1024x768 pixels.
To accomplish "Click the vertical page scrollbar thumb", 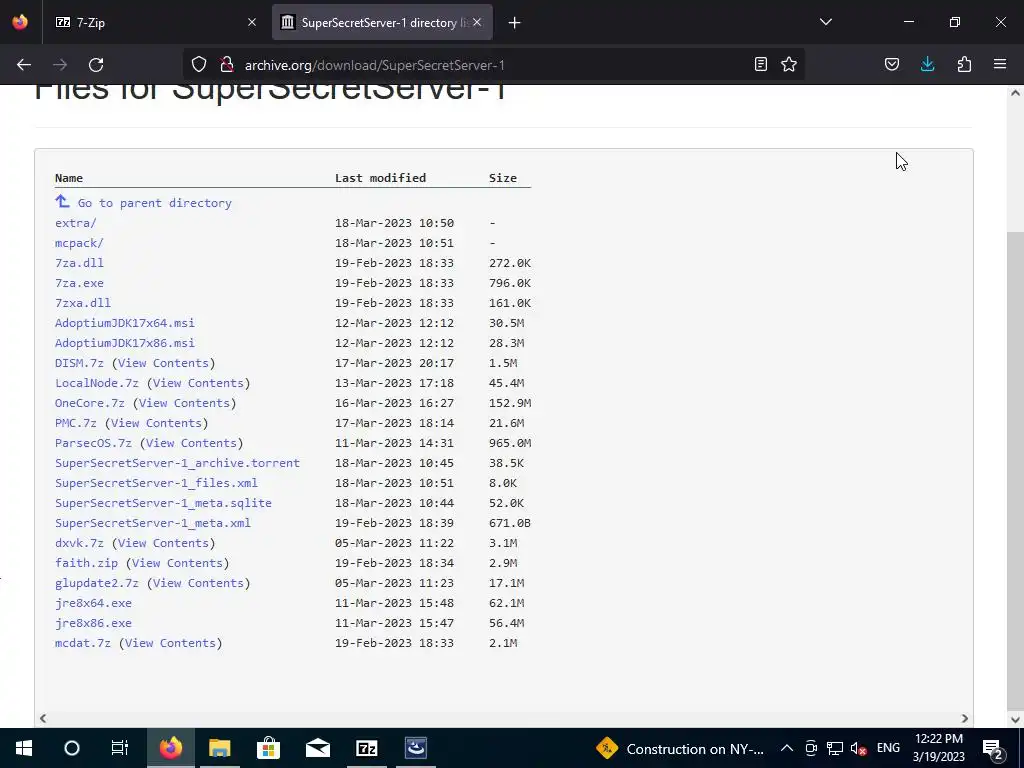I will coord(1015,469).
